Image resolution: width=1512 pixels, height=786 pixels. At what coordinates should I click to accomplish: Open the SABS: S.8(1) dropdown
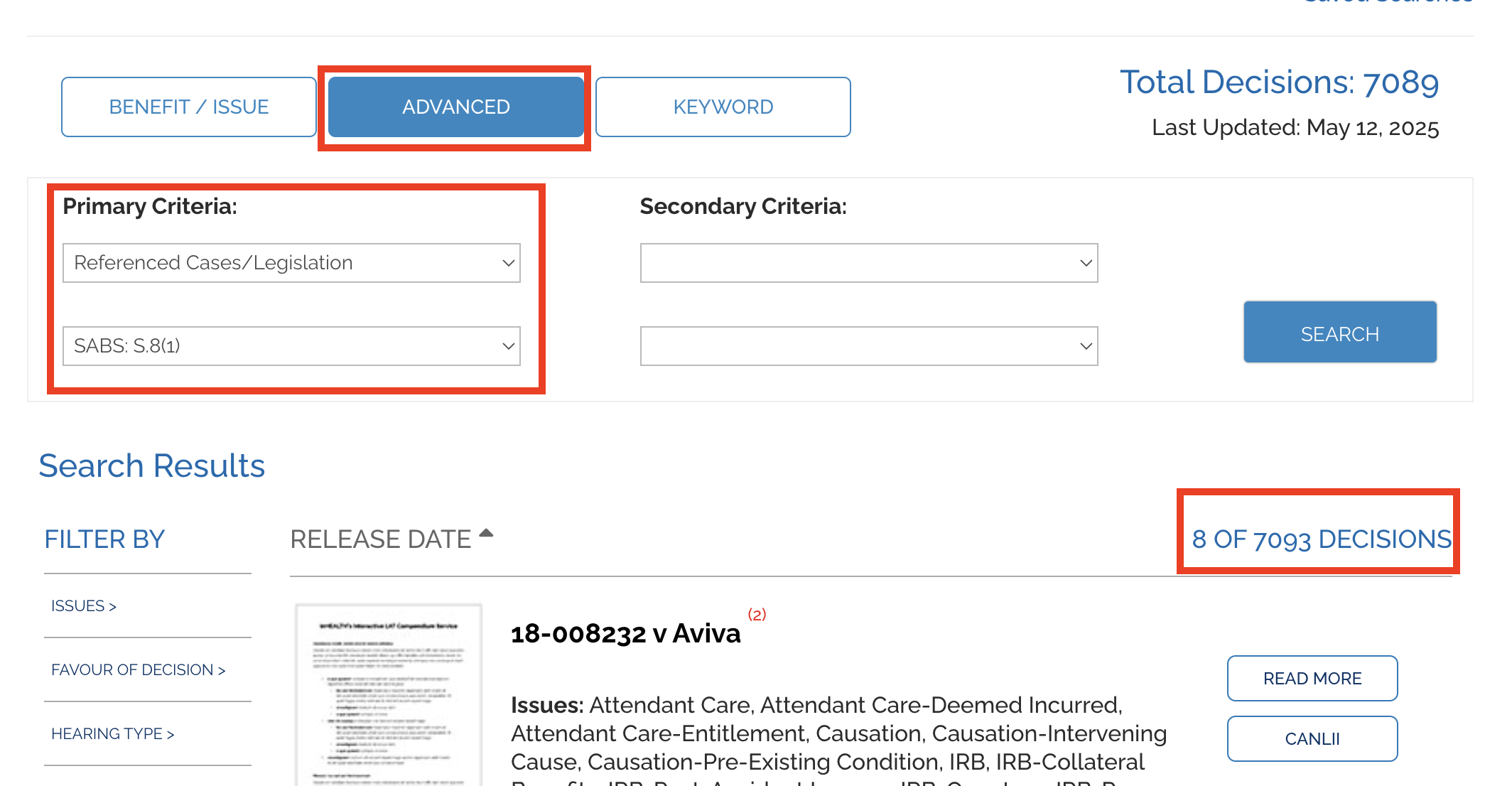coord(292,346)
